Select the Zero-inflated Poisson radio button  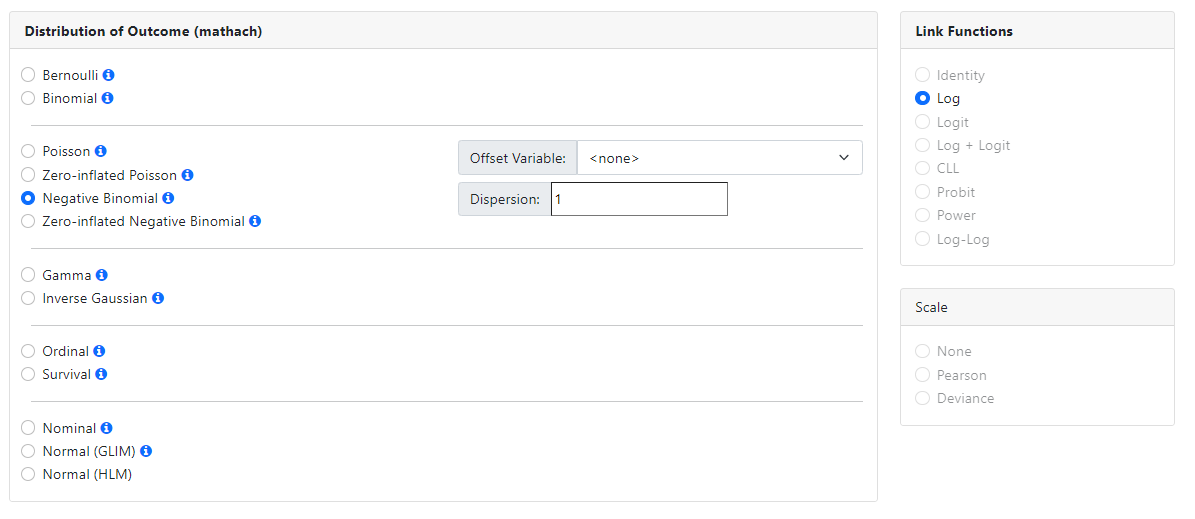[x=28, y=175]
